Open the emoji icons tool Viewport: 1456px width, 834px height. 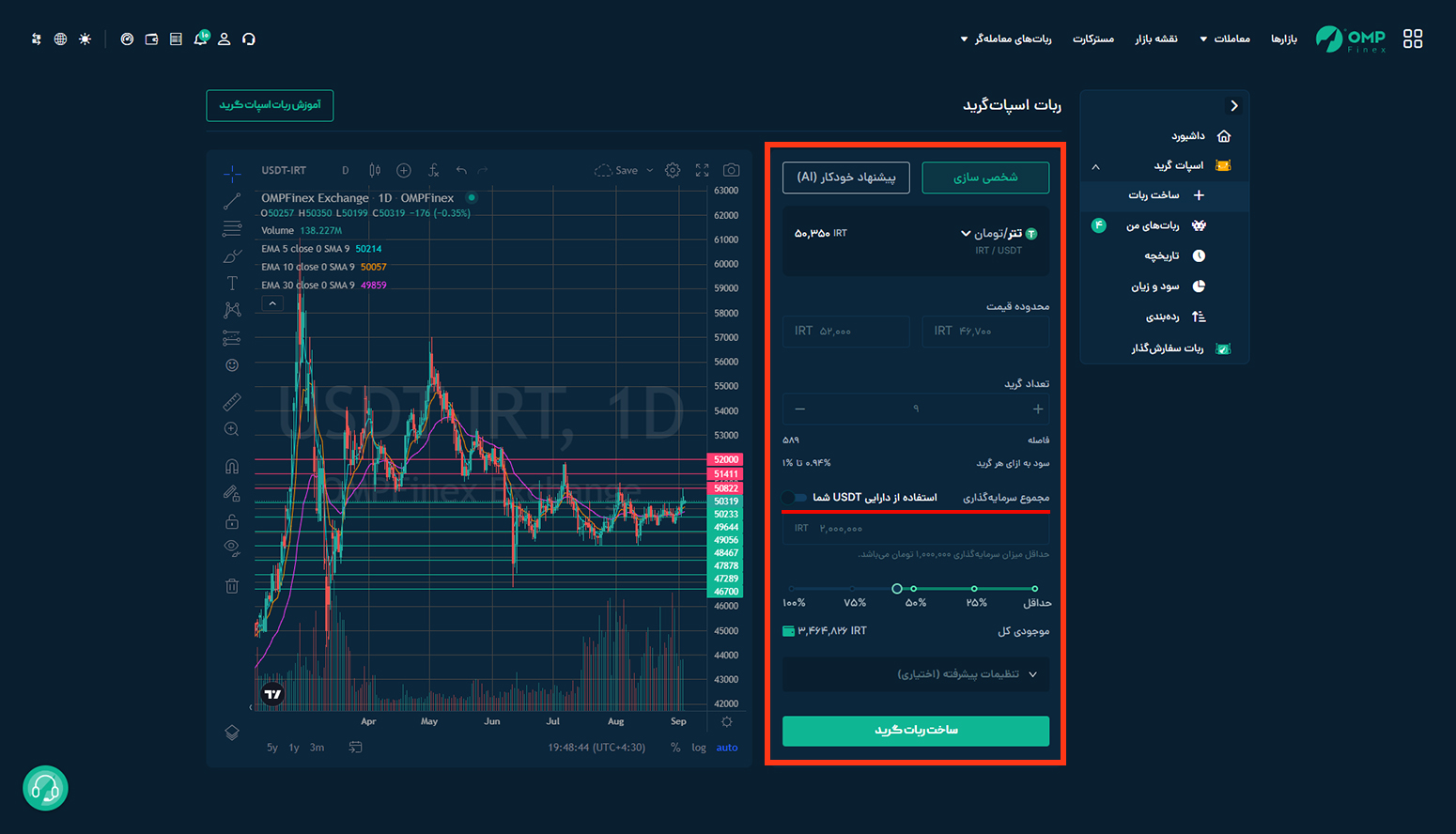click(232, 364)
